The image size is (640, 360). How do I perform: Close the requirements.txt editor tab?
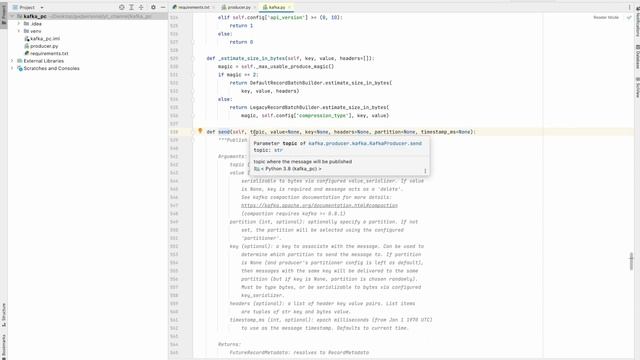click(x=213, y=7)
